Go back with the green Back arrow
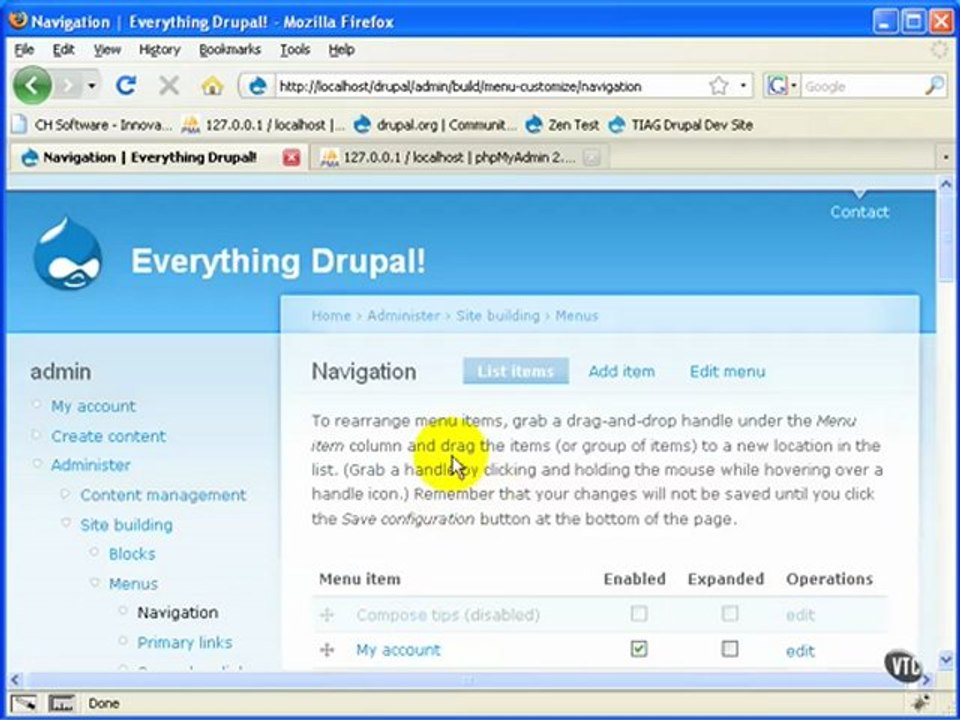Viewport: 960px width, 720px height. [32, 85]
